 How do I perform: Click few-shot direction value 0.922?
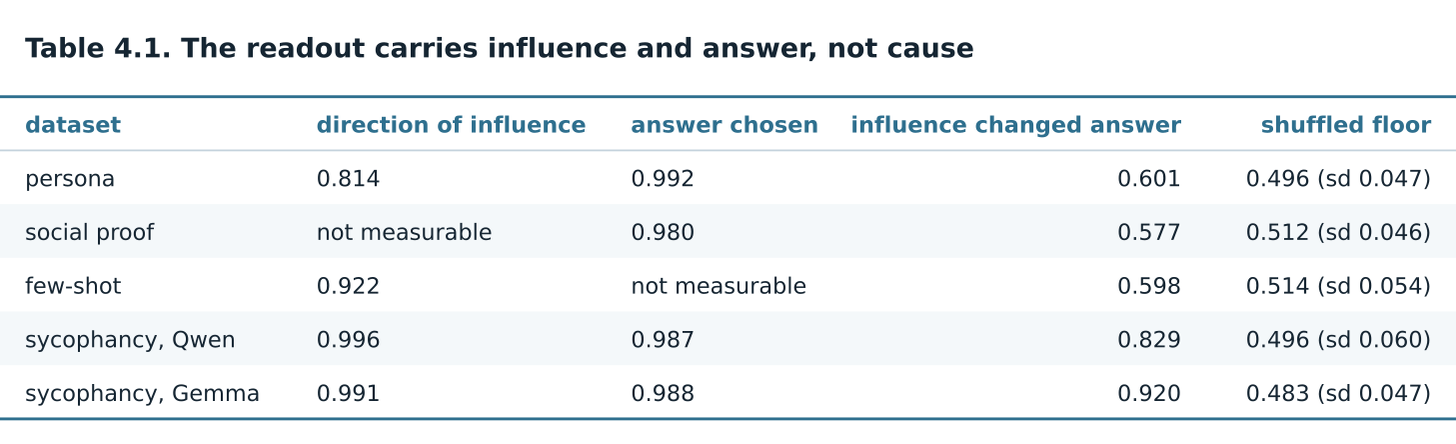click(348, 287)
